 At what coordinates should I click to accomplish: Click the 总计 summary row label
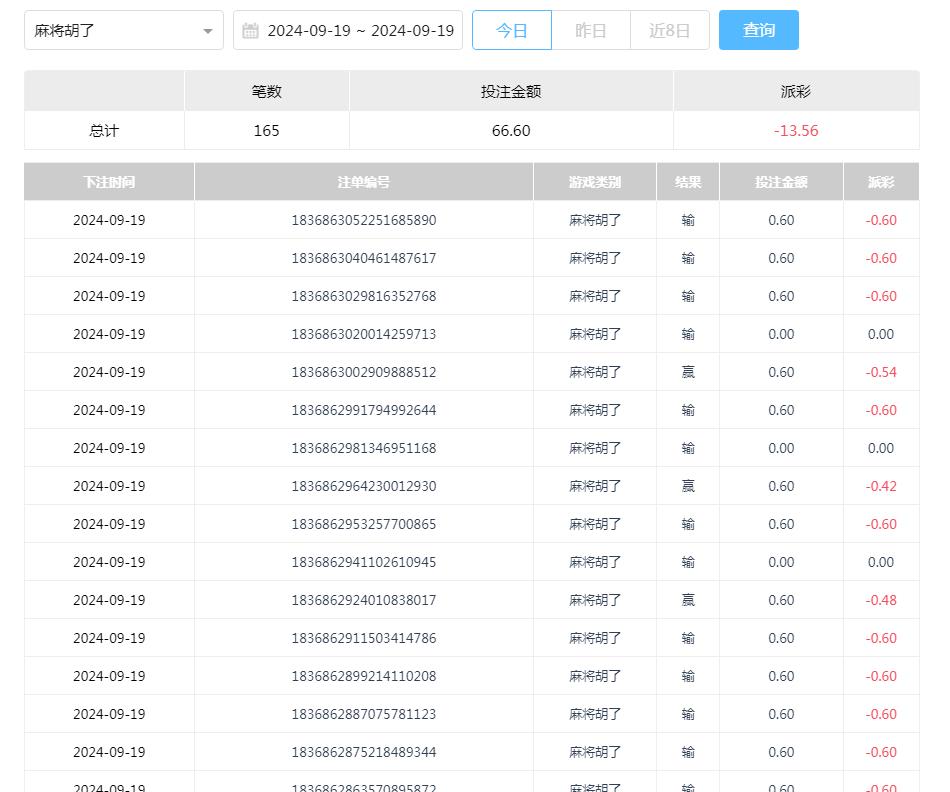pyautogui.click(x=104, y=131)
